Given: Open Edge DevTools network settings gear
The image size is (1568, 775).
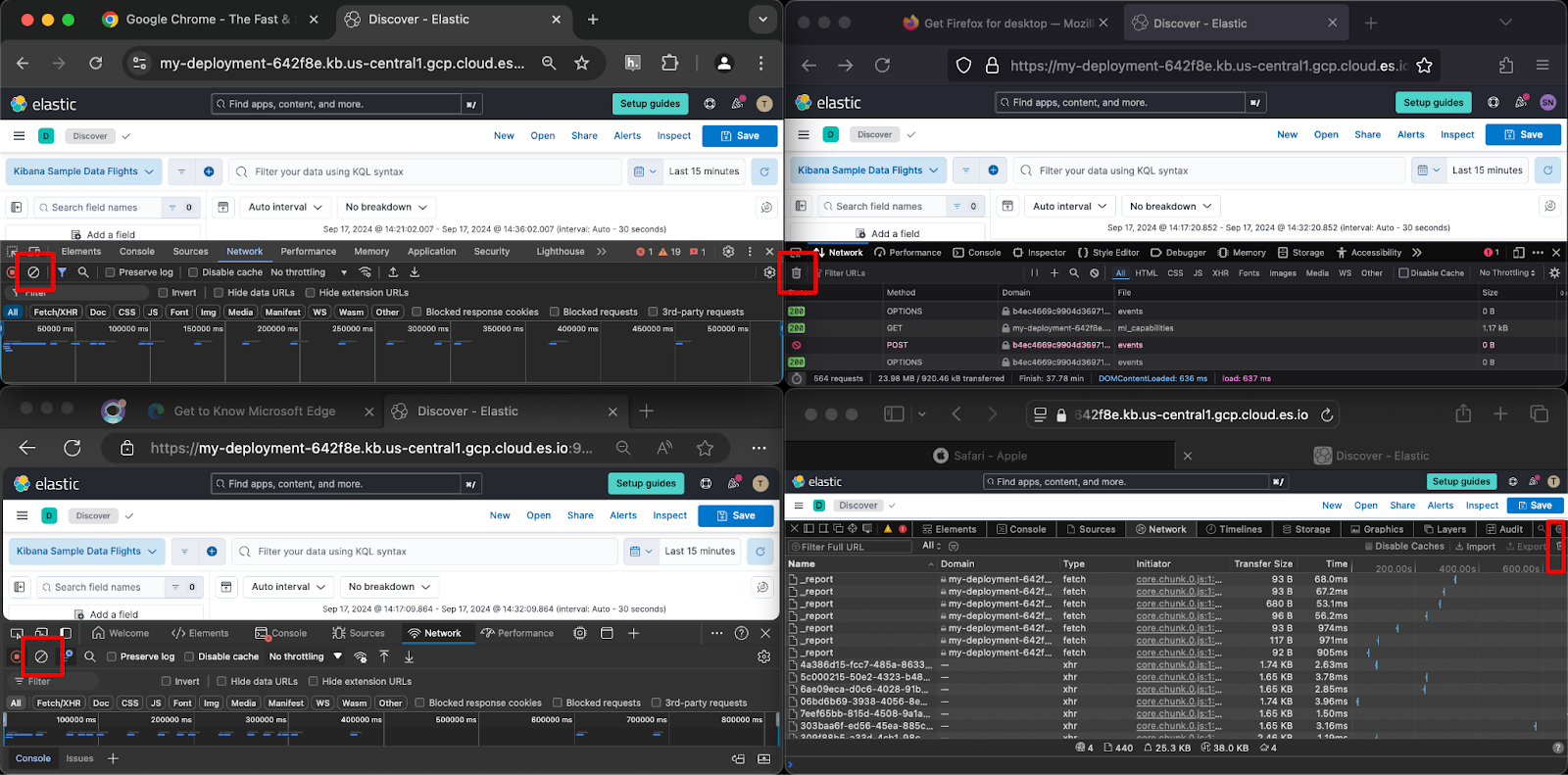Looking at the screenshot, I should click(x=763, y=656).
